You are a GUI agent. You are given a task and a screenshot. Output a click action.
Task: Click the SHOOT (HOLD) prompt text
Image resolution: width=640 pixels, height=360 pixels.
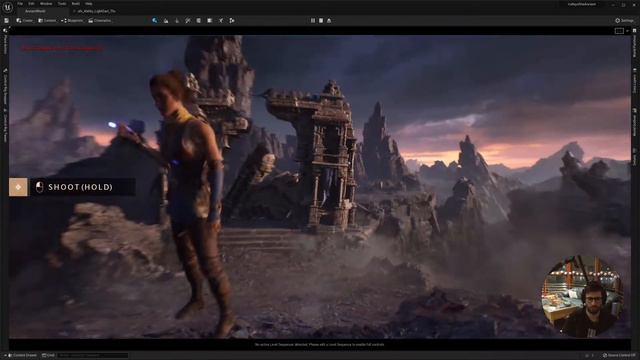(80, 187)
